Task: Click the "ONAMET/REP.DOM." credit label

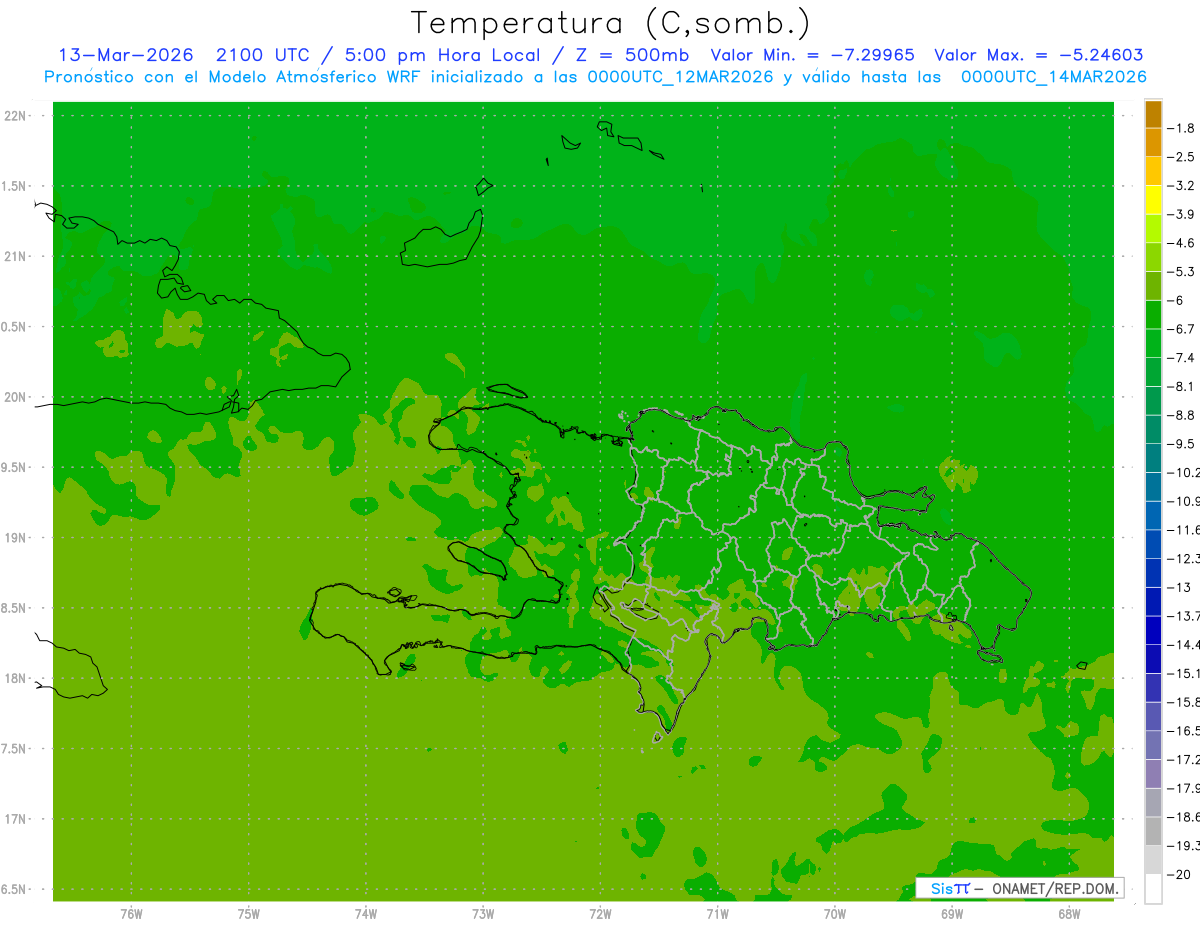Action: pos(1054,888)
